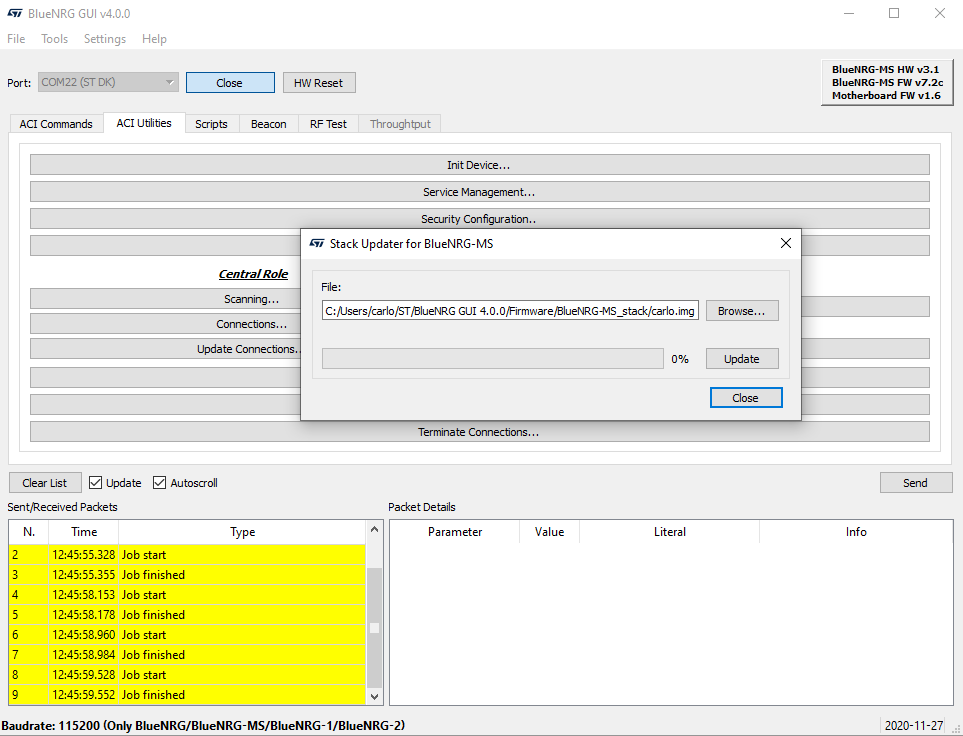This screenshot has height=736, width=963.
Task: Open the Settings menu
Action: click(104, 39)
